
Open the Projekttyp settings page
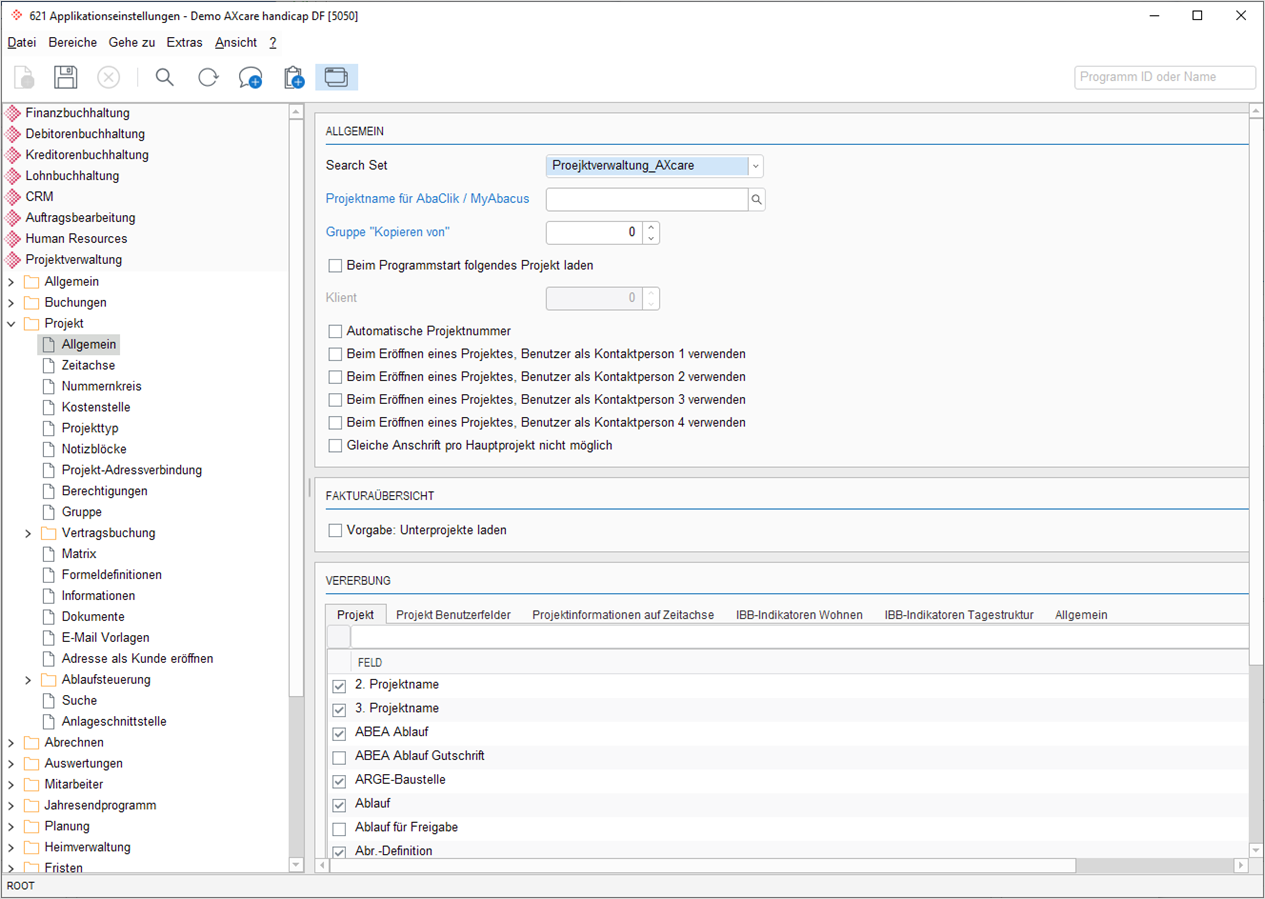click(x=89, y=428)
